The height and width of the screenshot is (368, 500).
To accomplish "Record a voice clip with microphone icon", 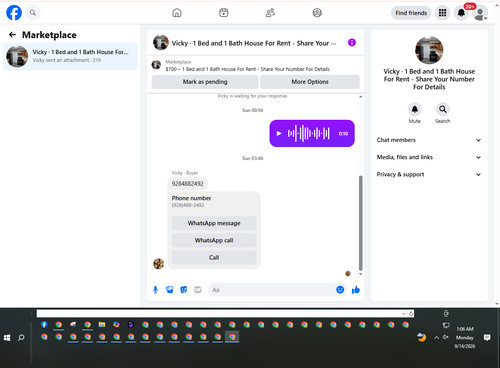I will [x=155, y=290].
